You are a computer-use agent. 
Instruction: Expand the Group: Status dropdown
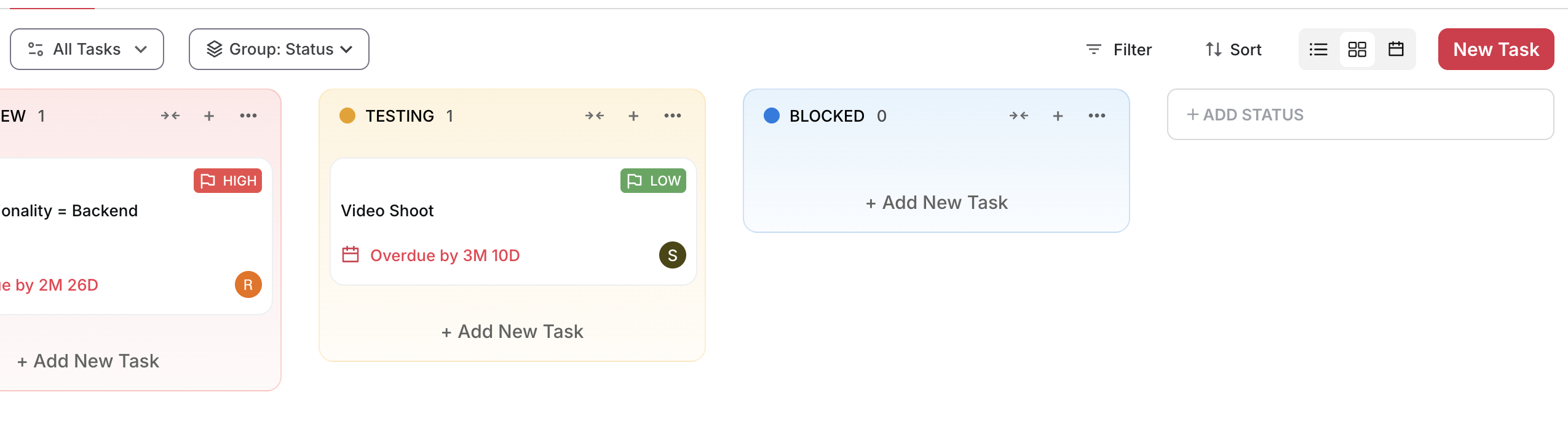pyautogui.click(x=279, y=49)
